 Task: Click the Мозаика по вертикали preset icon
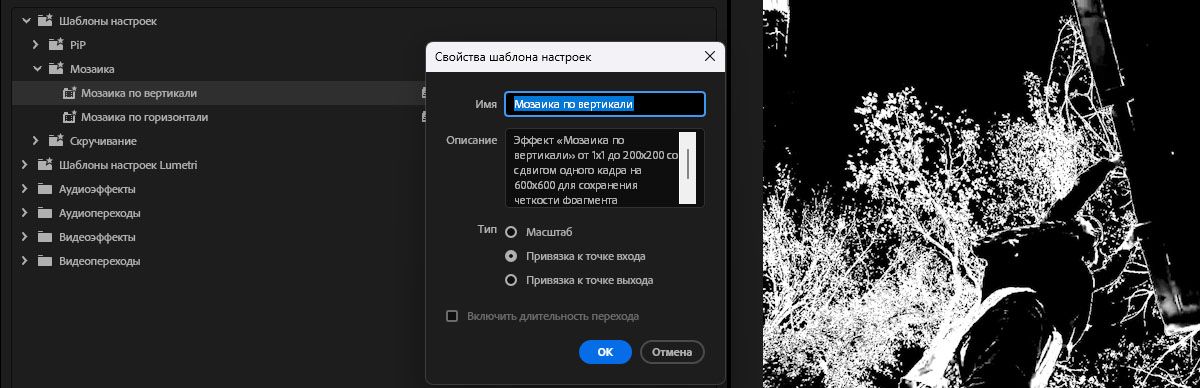(x=69, y=93)
